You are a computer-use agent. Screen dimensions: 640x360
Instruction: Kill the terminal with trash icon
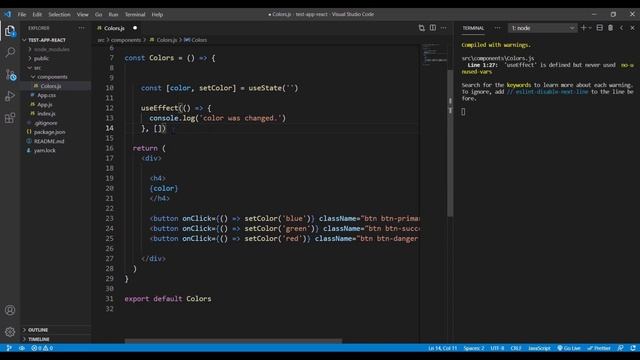611,28
